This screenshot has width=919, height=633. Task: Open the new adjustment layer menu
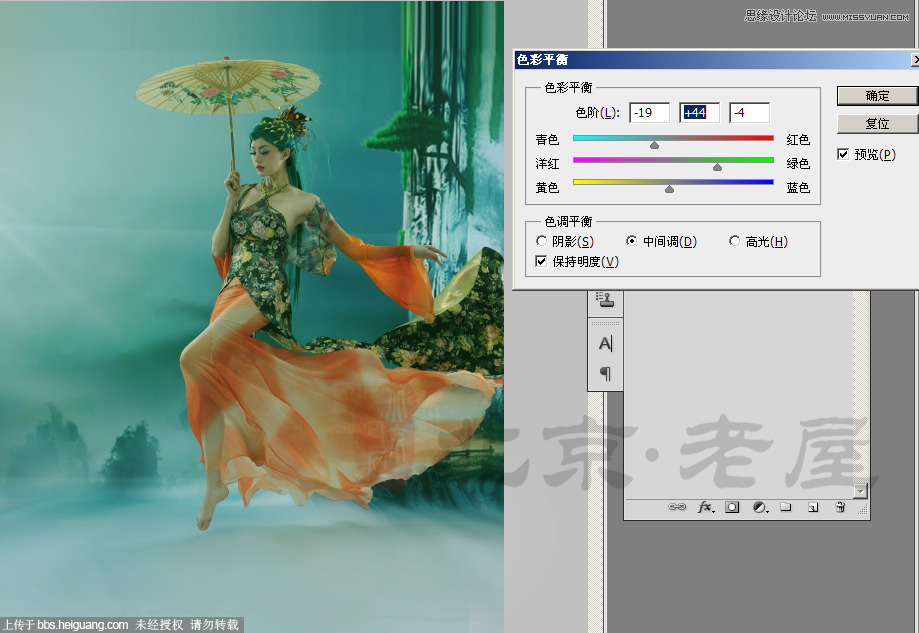pyautogui.click(x=760, y=507)
